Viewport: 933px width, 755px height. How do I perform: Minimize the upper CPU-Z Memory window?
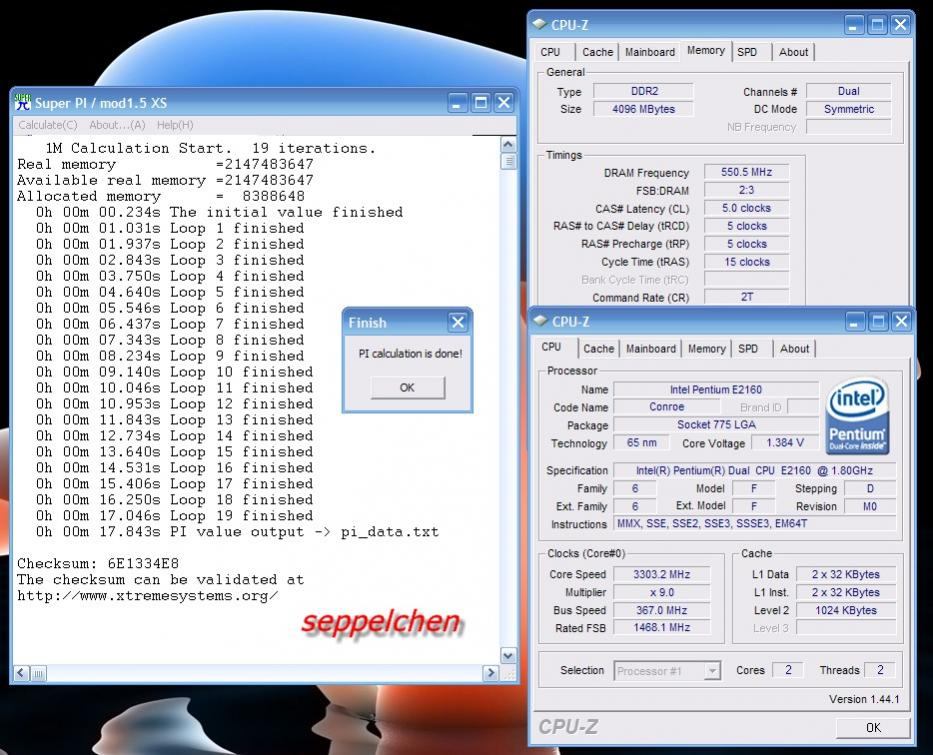coord(854,25)
